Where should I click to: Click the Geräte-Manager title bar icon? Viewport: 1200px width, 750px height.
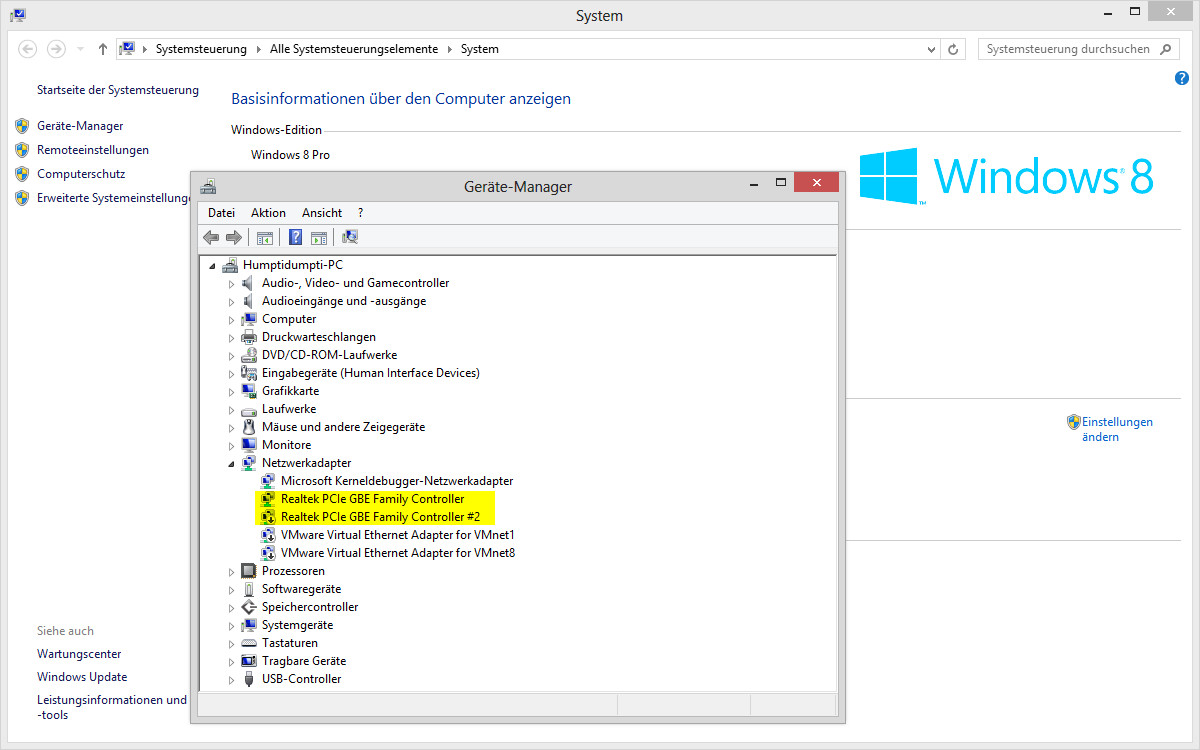click(208, 185)
